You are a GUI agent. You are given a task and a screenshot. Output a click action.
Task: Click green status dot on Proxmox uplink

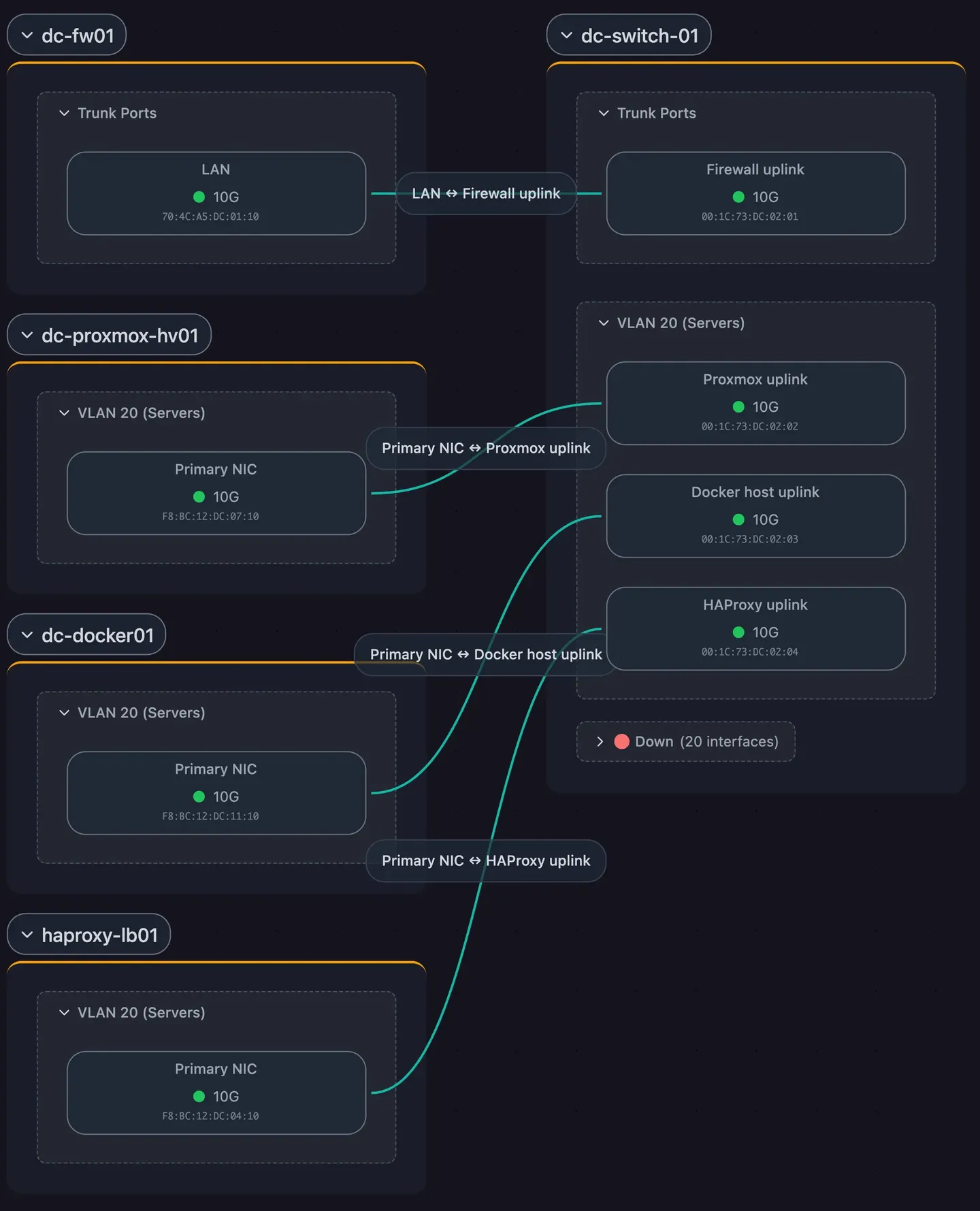coord(738,406)
